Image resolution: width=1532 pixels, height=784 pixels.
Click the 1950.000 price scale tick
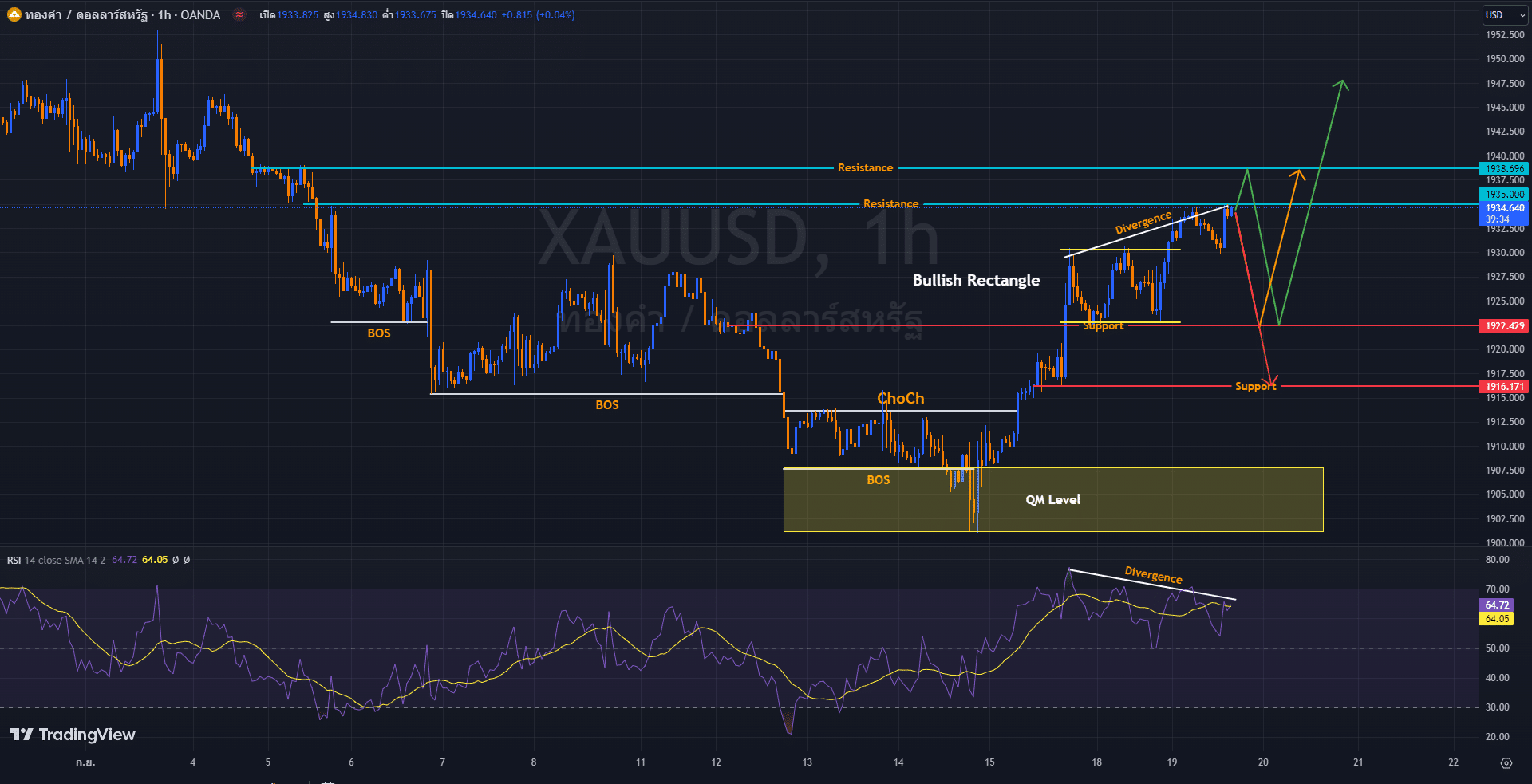pos(1505,59)
